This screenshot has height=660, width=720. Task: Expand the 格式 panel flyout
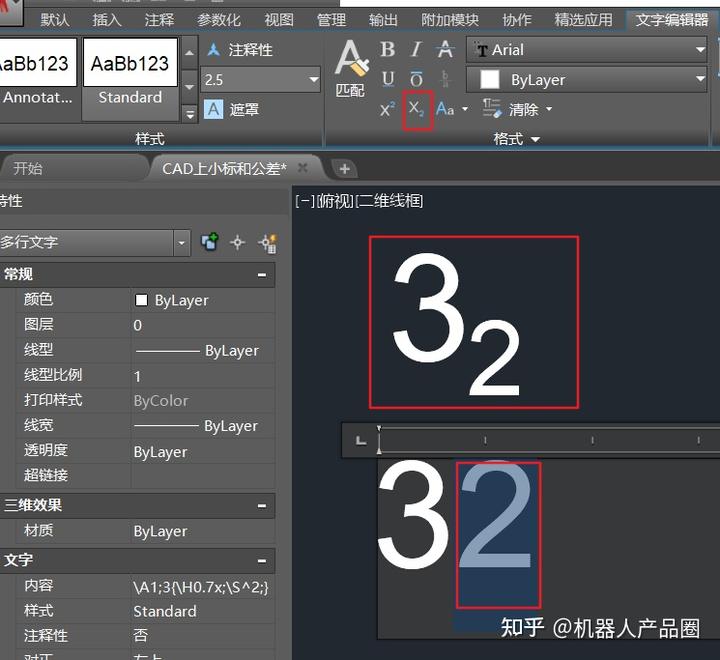(517, 138)
